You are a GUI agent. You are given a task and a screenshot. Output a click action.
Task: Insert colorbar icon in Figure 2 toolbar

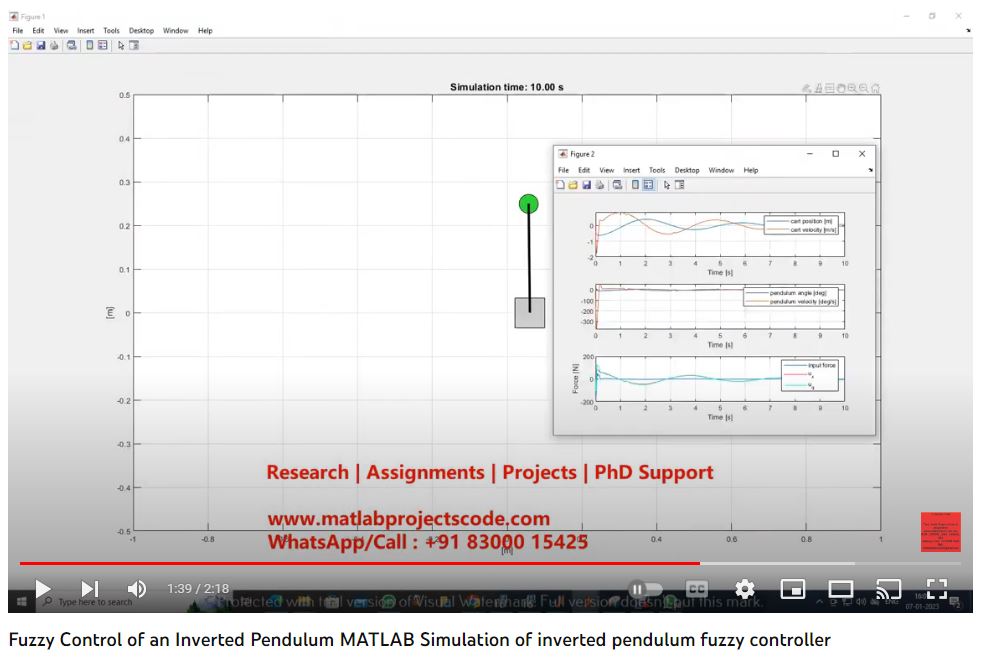click(635, 185)
